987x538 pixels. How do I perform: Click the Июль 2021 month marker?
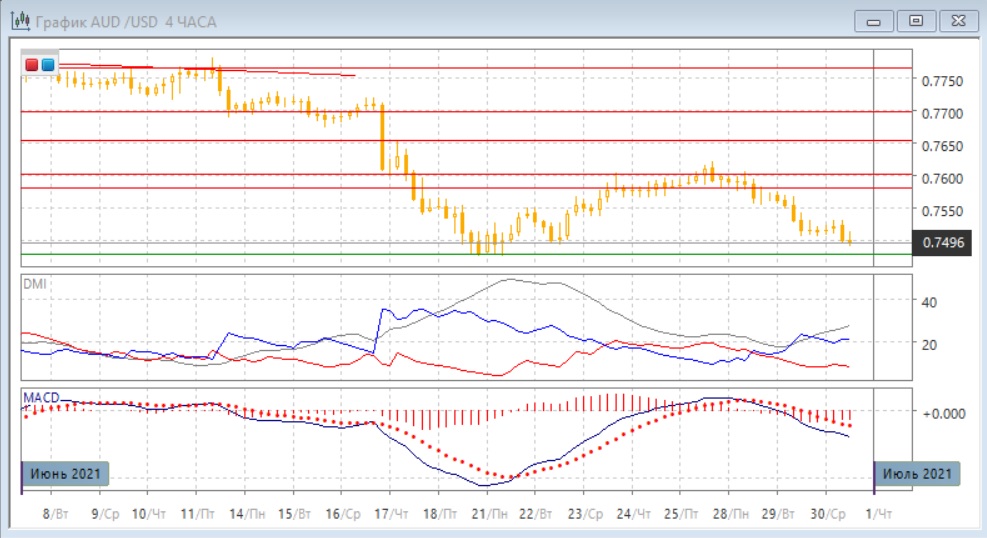(918, 473)
